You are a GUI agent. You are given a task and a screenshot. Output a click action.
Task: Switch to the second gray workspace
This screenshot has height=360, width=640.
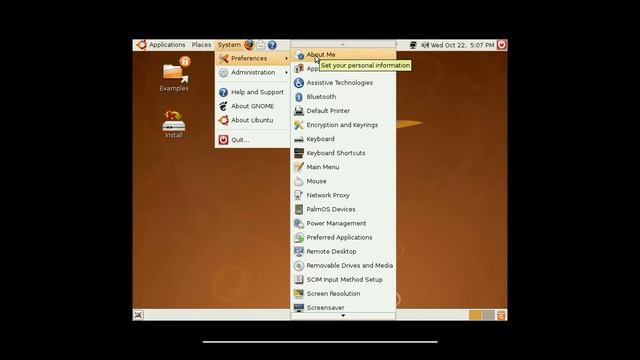[x=488, y=315]
